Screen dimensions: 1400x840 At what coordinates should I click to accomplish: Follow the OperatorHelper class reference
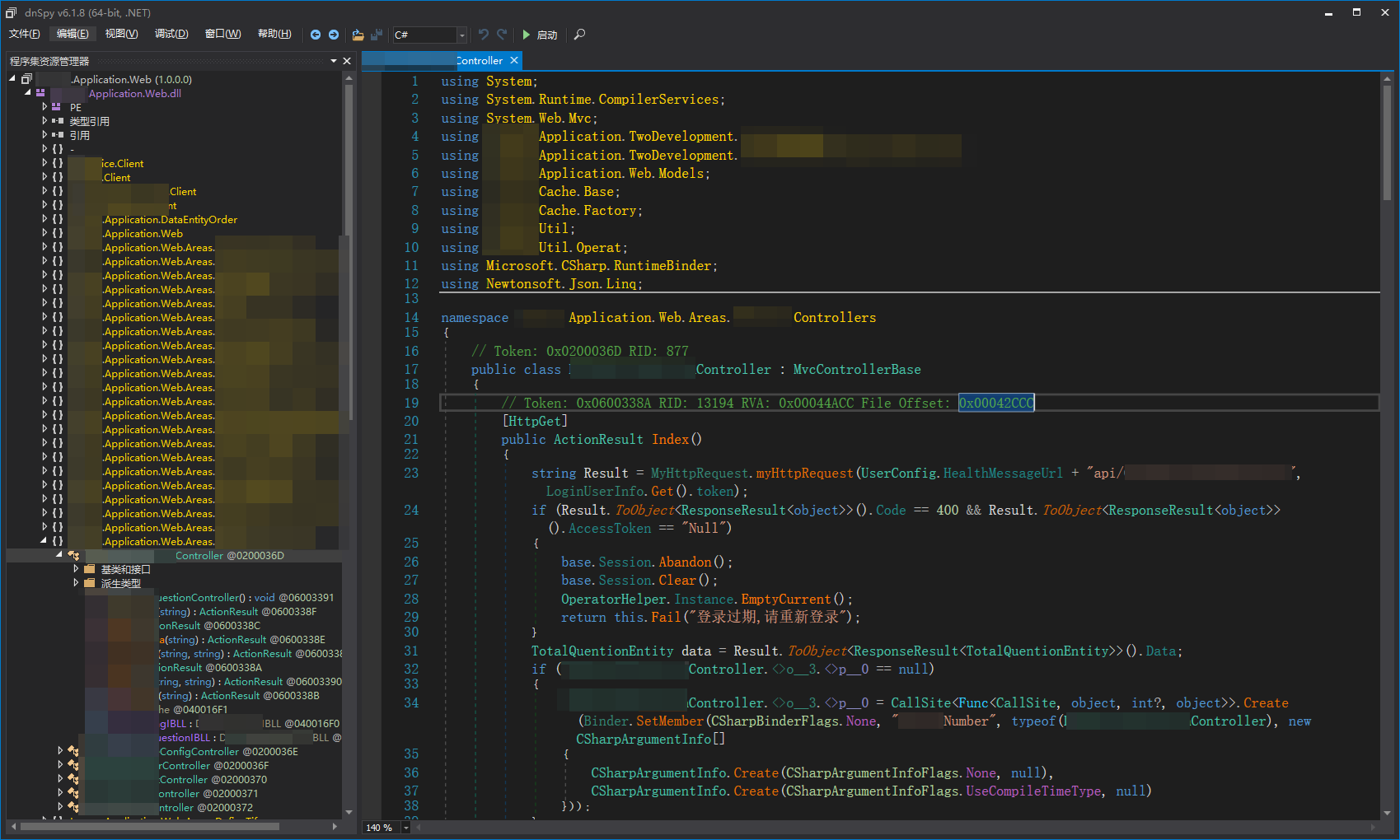(x=614, y=600)
